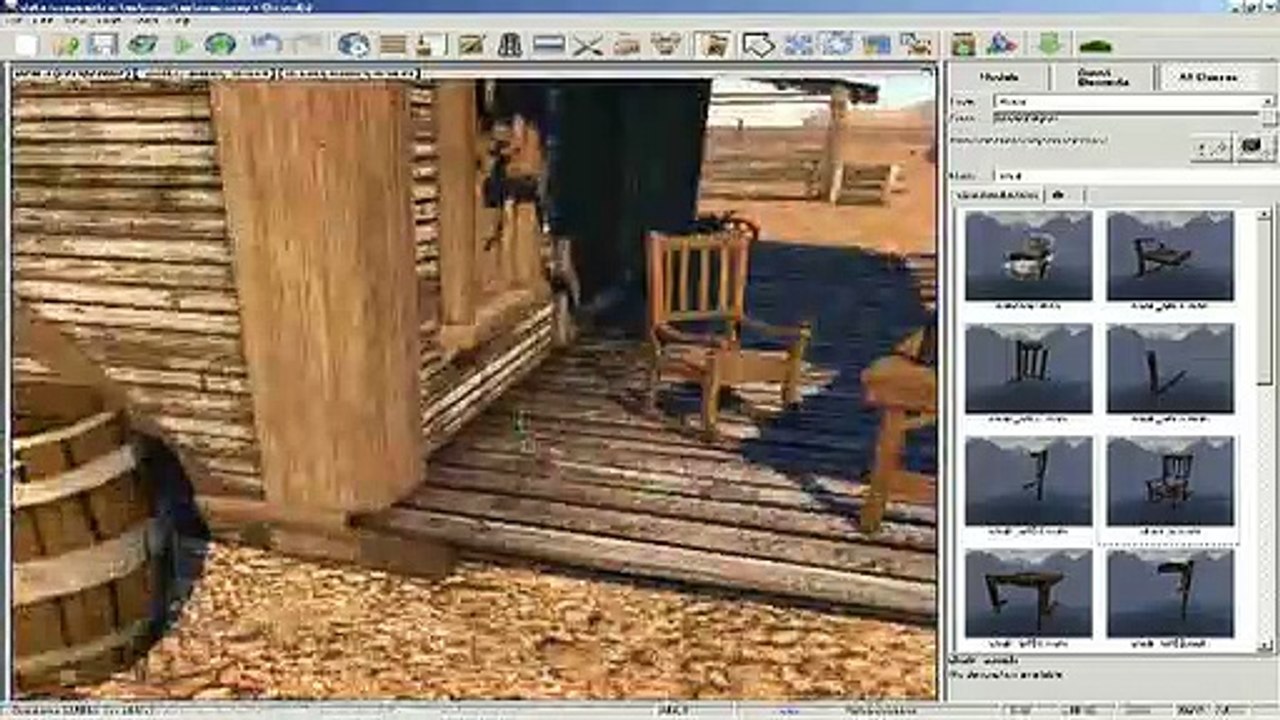
Task: Click the dark road-shaped toolbar icon
Action: tap(510, 45)
